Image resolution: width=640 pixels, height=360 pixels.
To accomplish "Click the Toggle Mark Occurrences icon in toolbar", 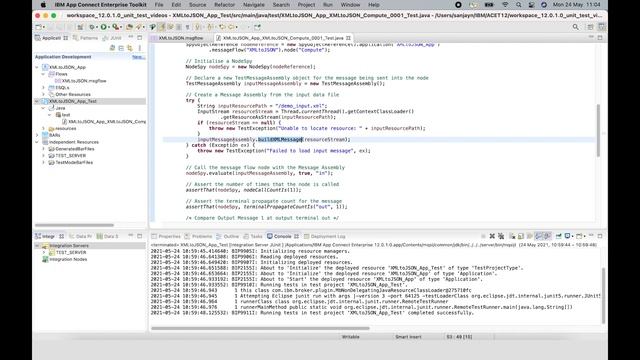I will pyautogui.click(x=162, y=27).
